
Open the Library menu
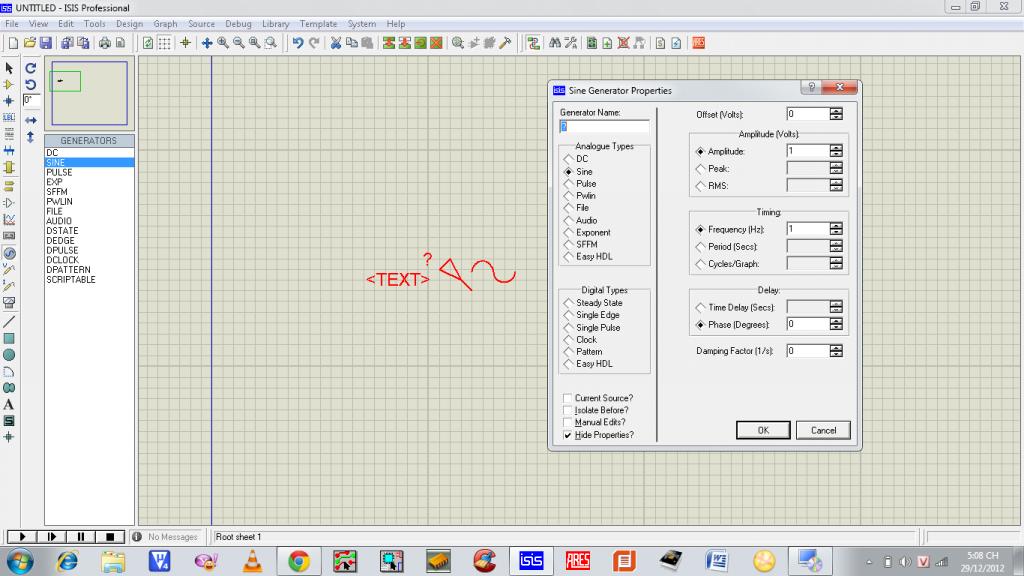275,23
